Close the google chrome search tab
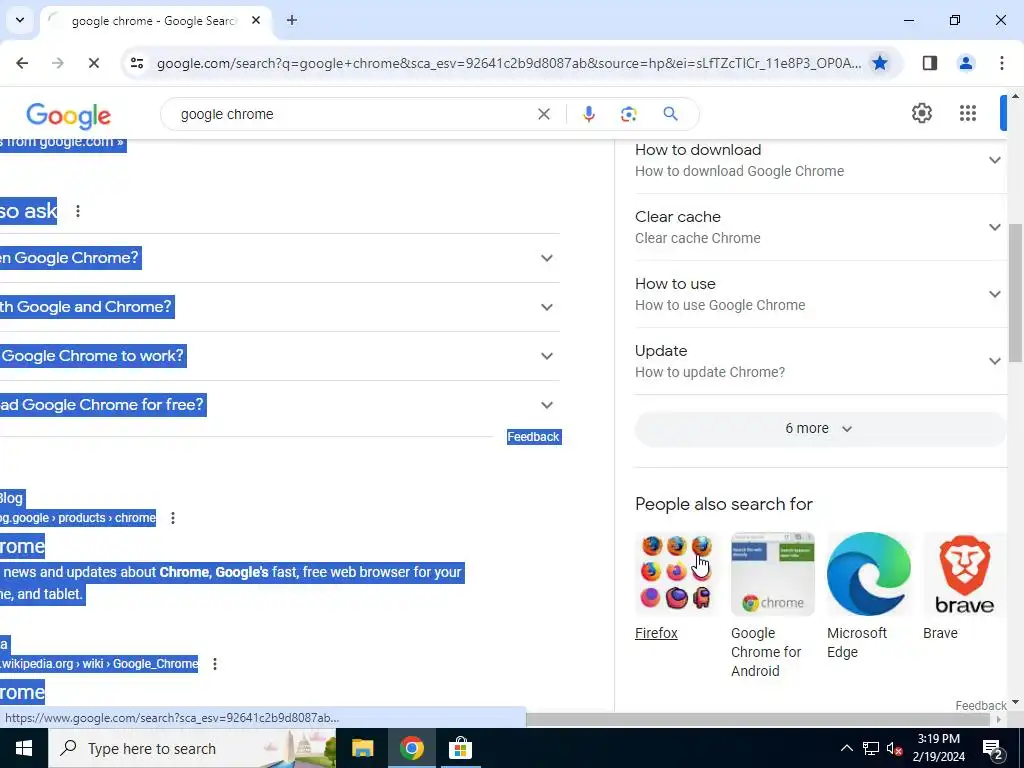 pos(256,20)
